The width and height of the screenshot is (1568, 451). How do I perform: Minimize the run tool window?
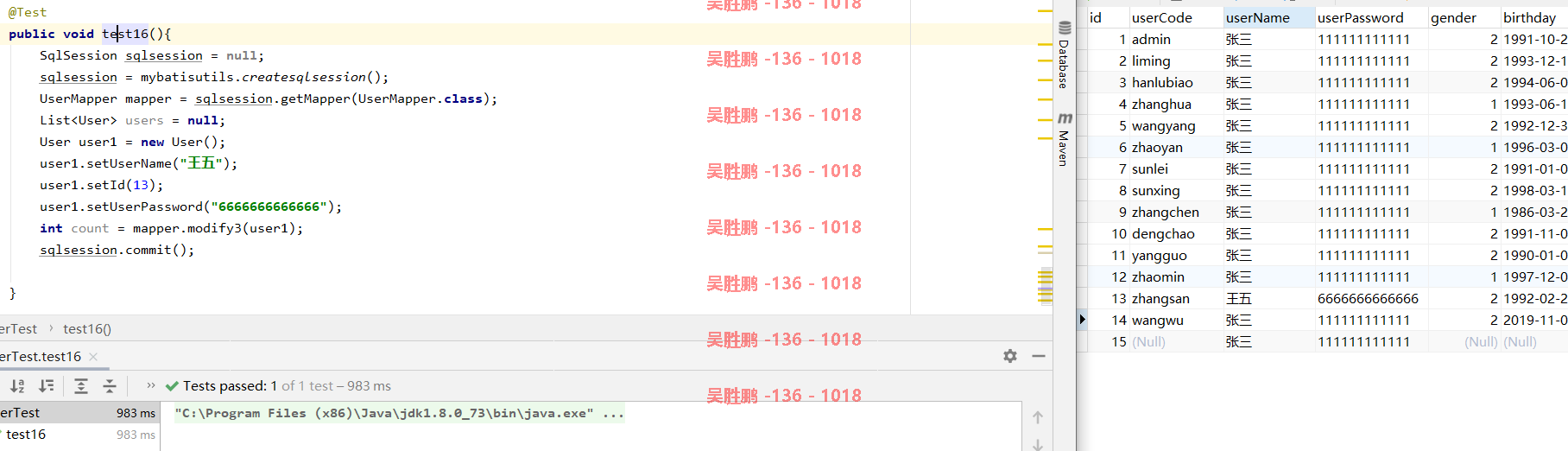pyautogui.click(x=1039, y=356)
